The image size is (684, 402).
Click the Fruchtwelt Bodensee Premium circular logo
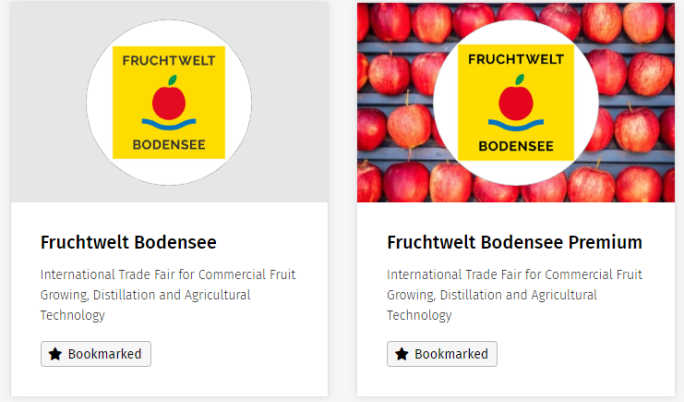516,102
